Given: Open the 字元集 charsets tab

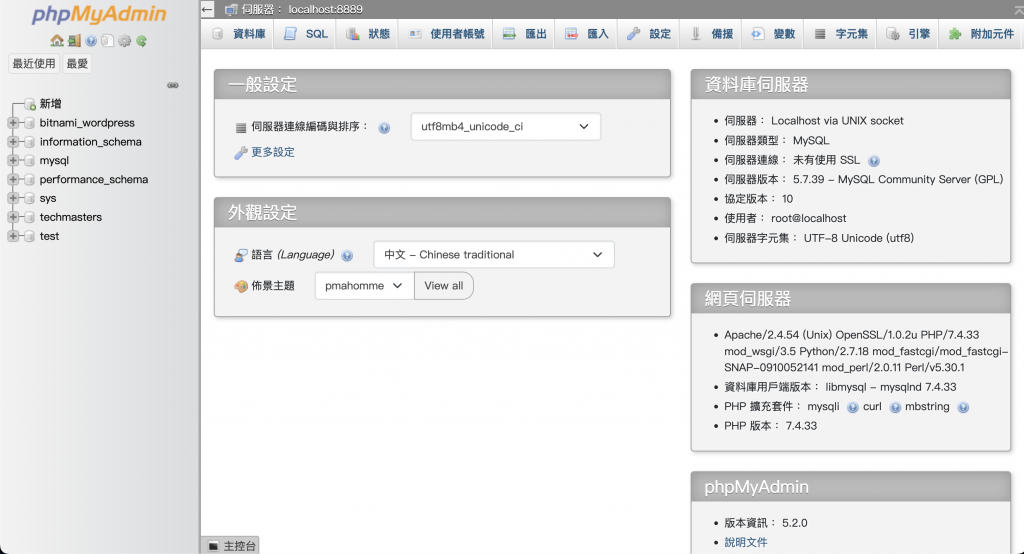Looking at the screenshot, I should point(840,34).
